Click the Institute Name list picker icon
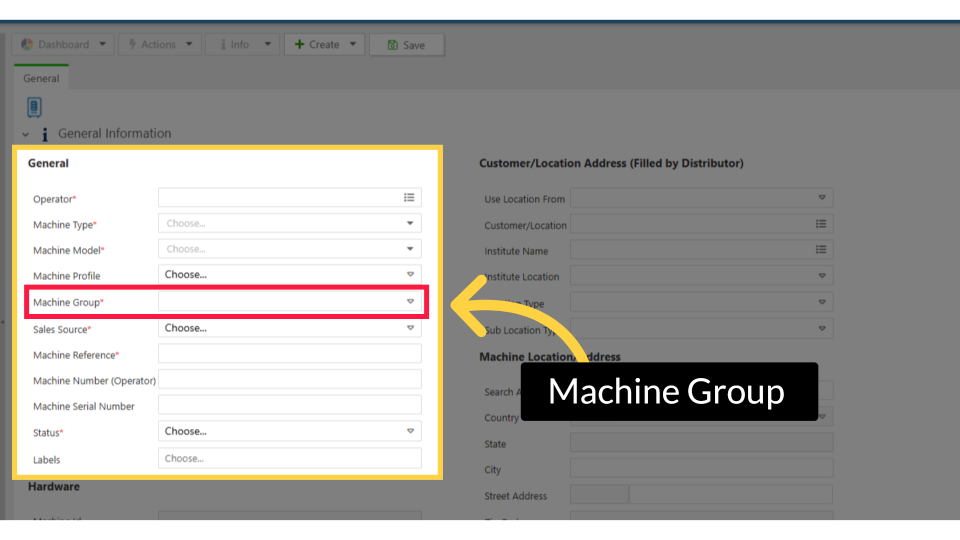960x540 pixels. pyautogui.click(x=821, y=250)
